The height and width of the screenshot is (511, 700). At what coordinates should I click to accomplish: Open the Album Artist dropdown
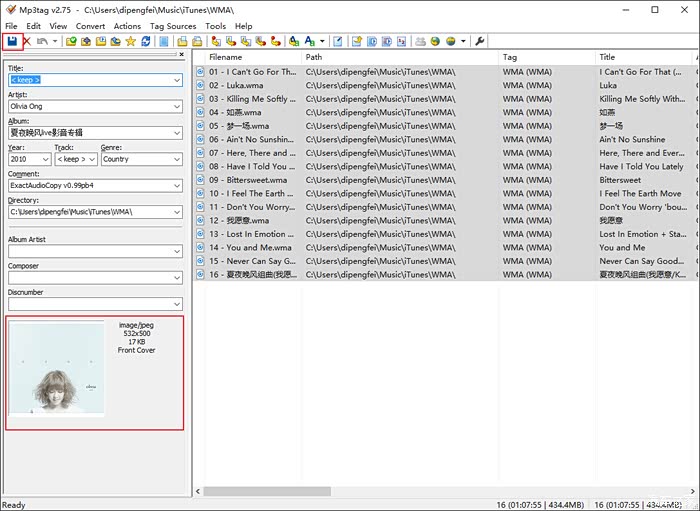coord(176,251)
